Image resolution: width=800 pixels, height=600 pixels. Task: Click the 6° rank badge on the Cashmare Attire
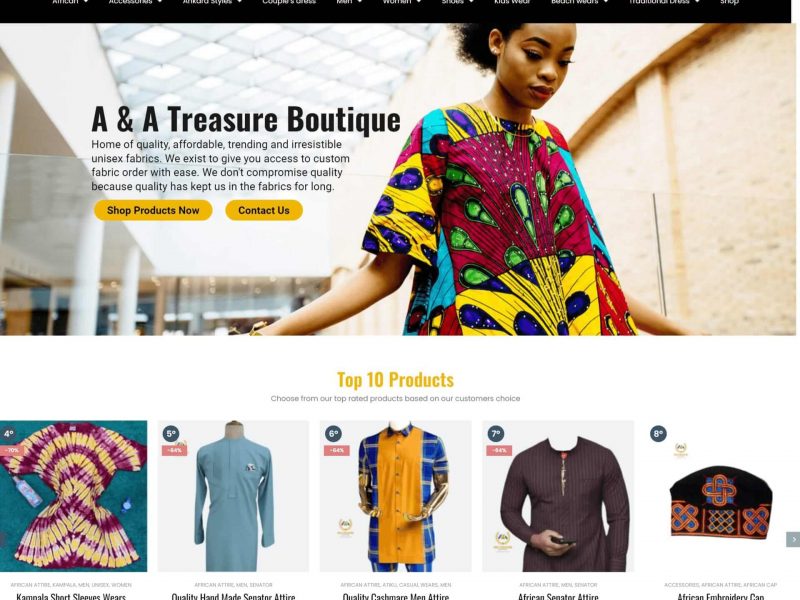[x=333, y=434]
